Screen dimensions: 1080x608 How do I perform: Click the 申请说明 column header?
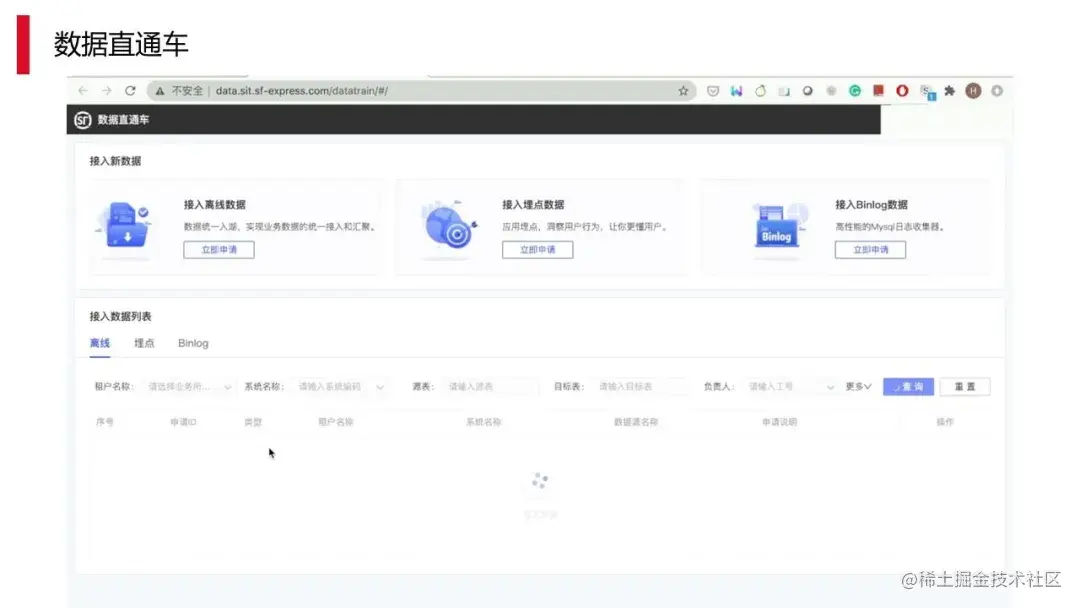[x=779, y=422]
